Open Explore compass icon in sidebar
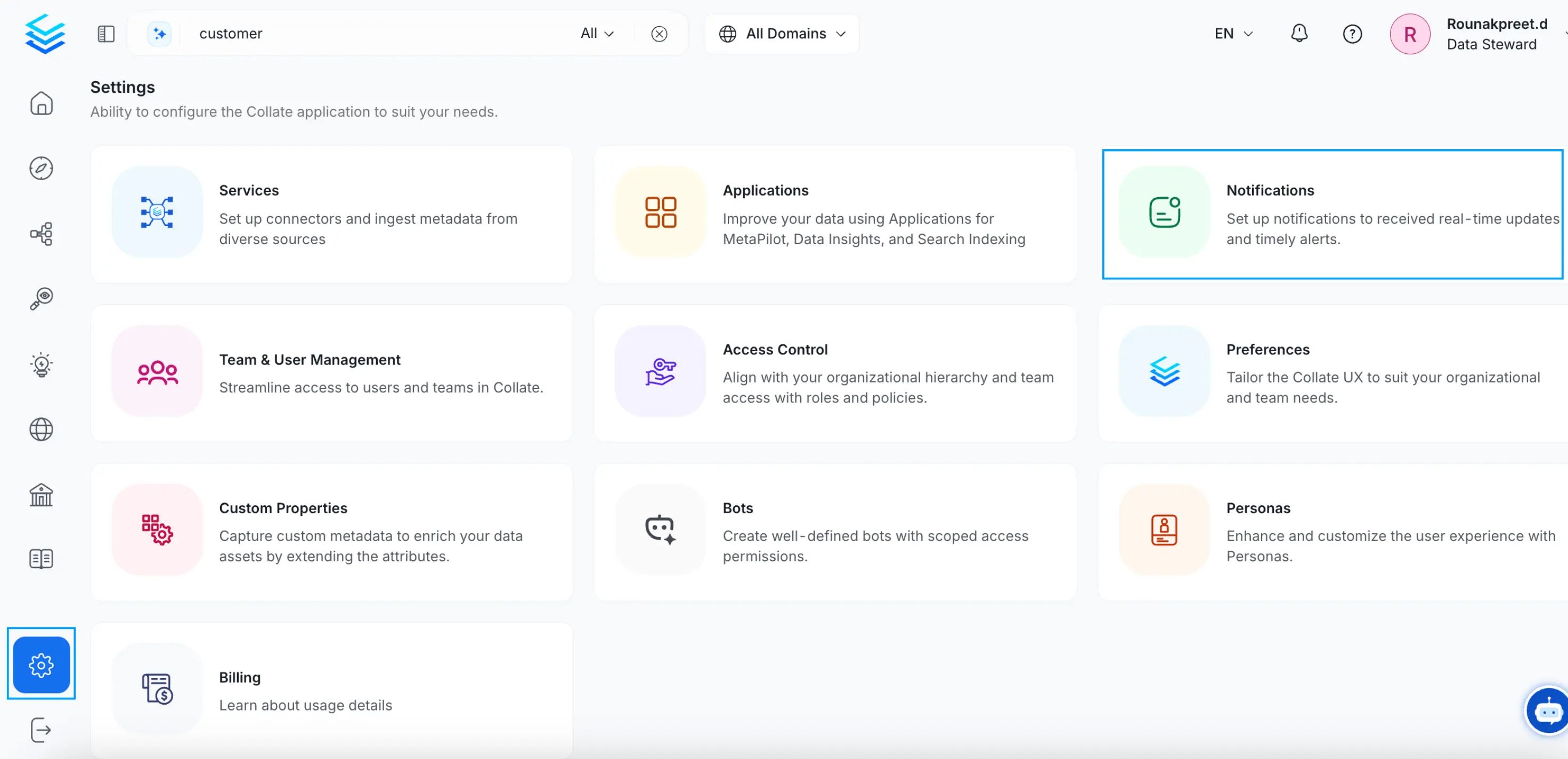 point(42,168)
